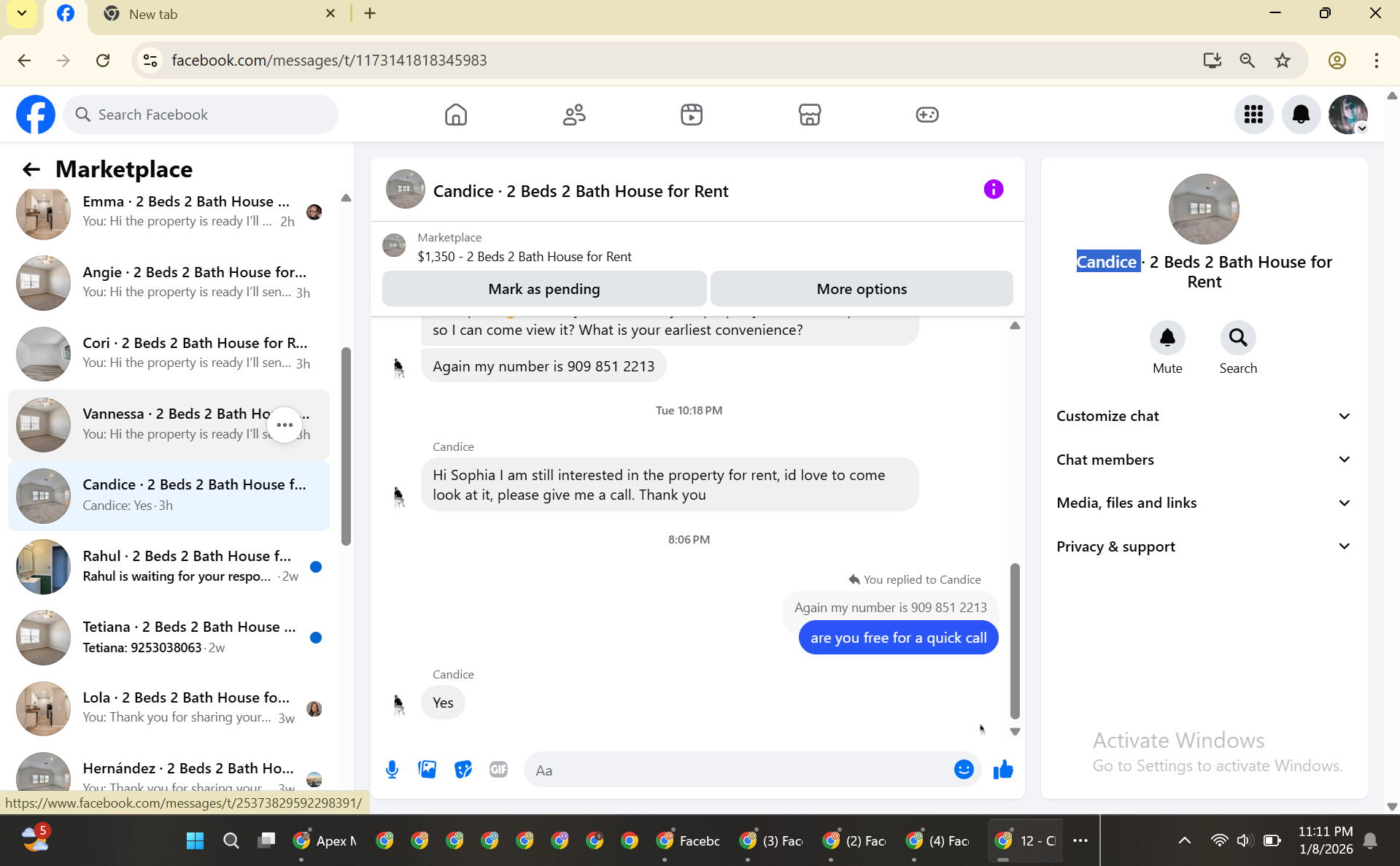
Task: Choose a sticker from the sticker icon
Action: [463, 770]
